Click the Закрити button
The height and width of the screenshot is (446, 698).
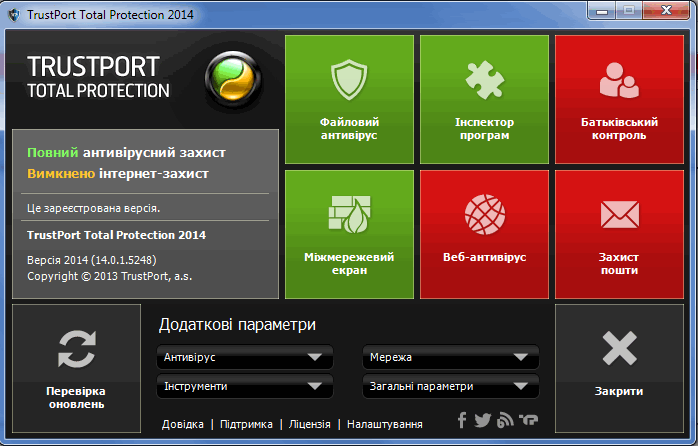619,368
